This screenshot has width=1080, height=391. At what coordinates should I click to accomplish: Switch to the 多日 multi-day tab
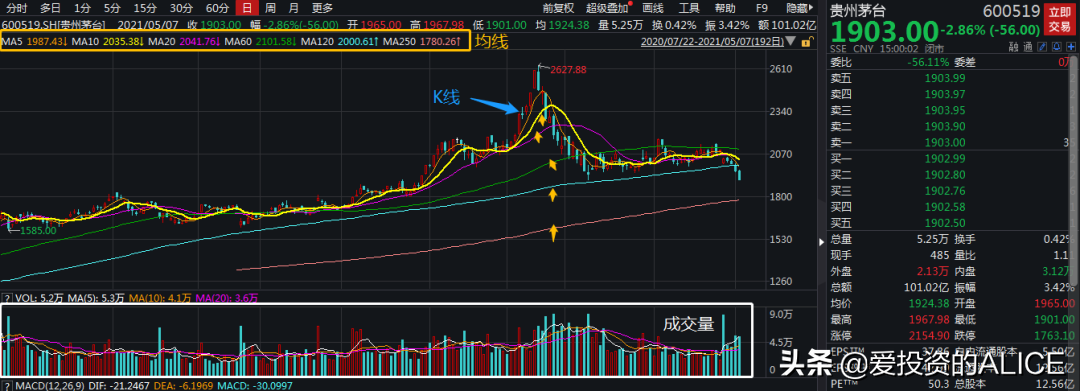(x=50, y=8)
